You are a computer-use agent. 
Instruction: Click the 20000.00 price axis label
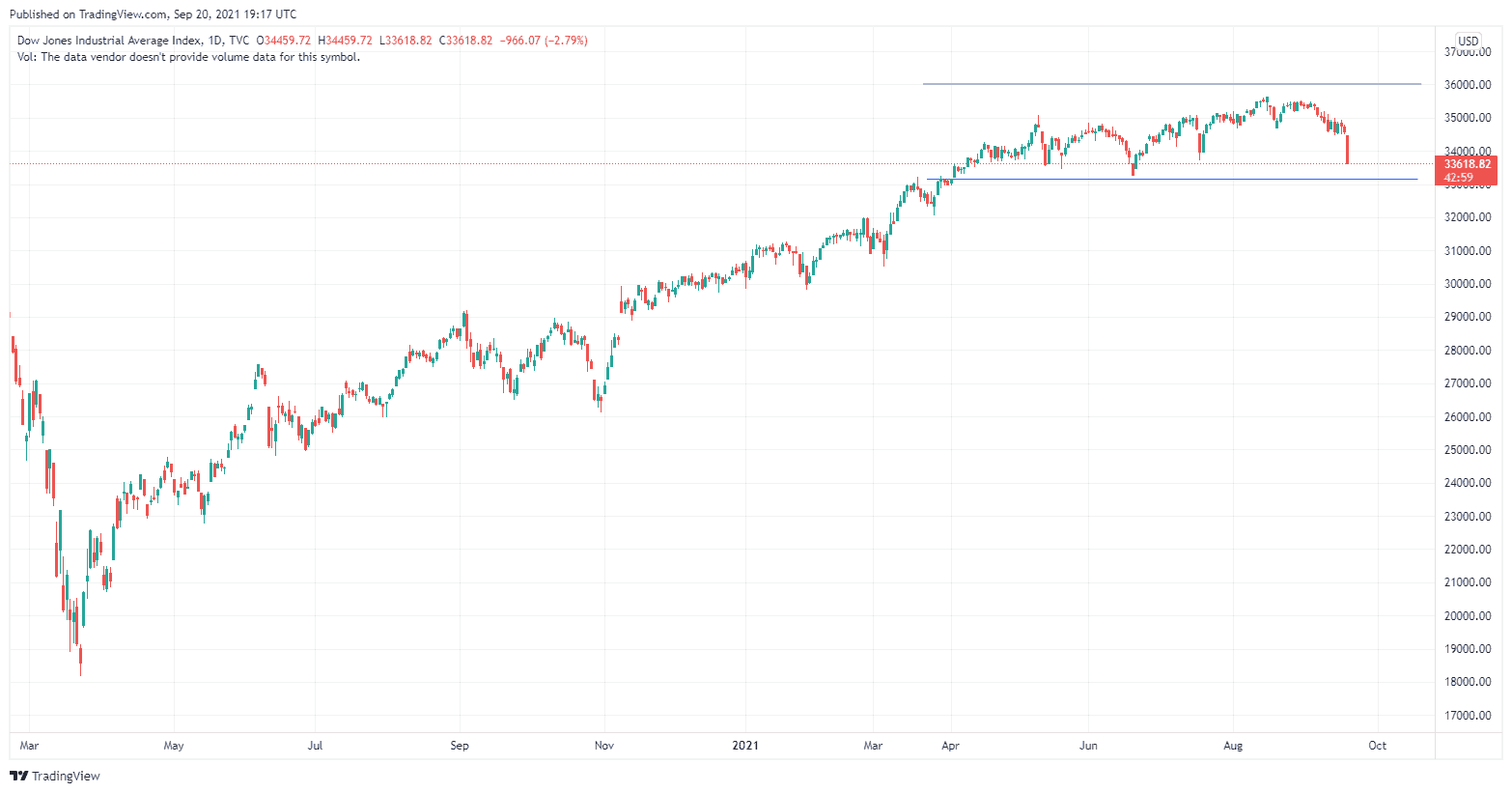click(x=1468, y=616)
